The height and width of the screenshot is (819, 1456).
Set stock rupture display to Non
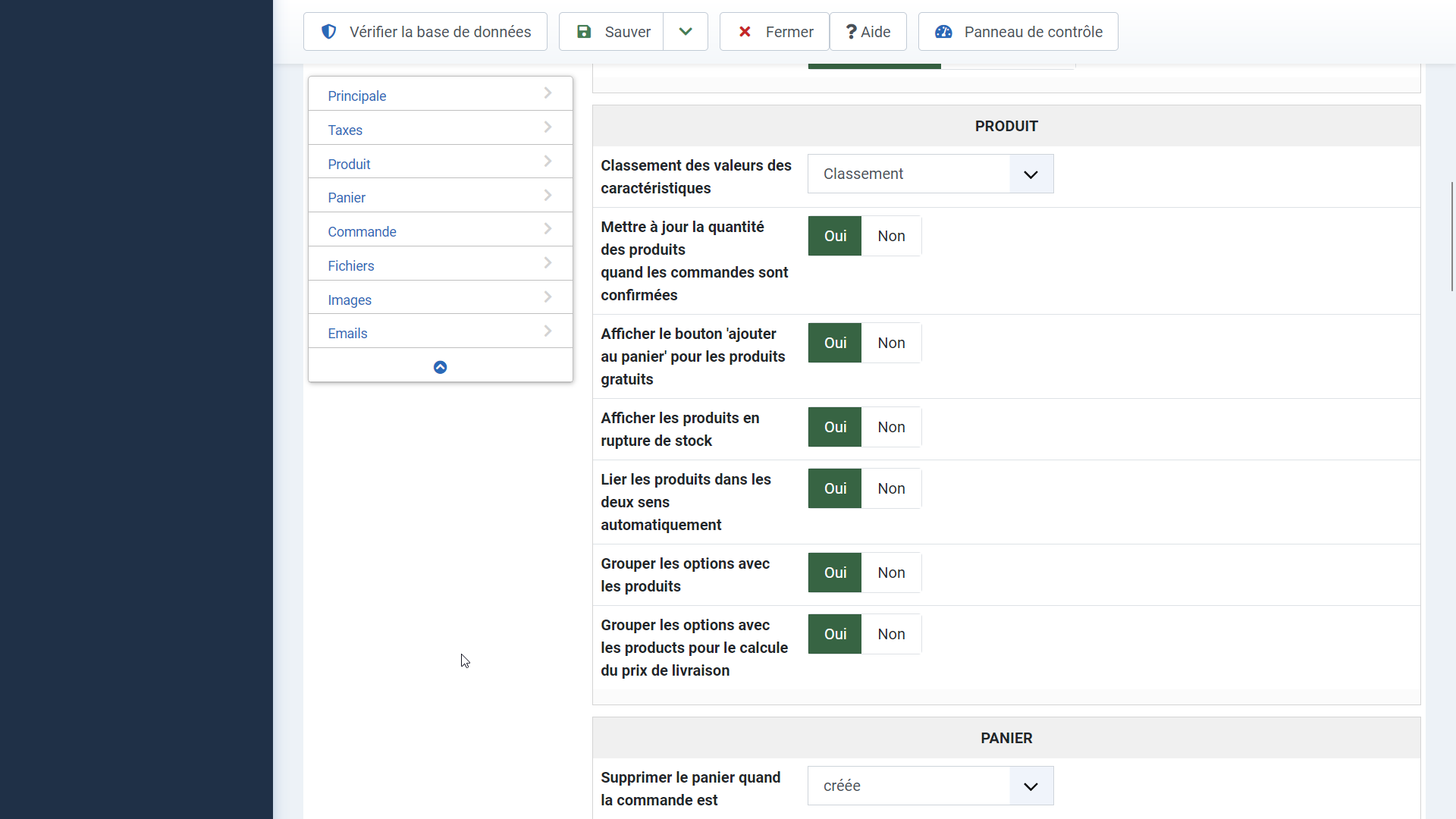click(891, 427)
